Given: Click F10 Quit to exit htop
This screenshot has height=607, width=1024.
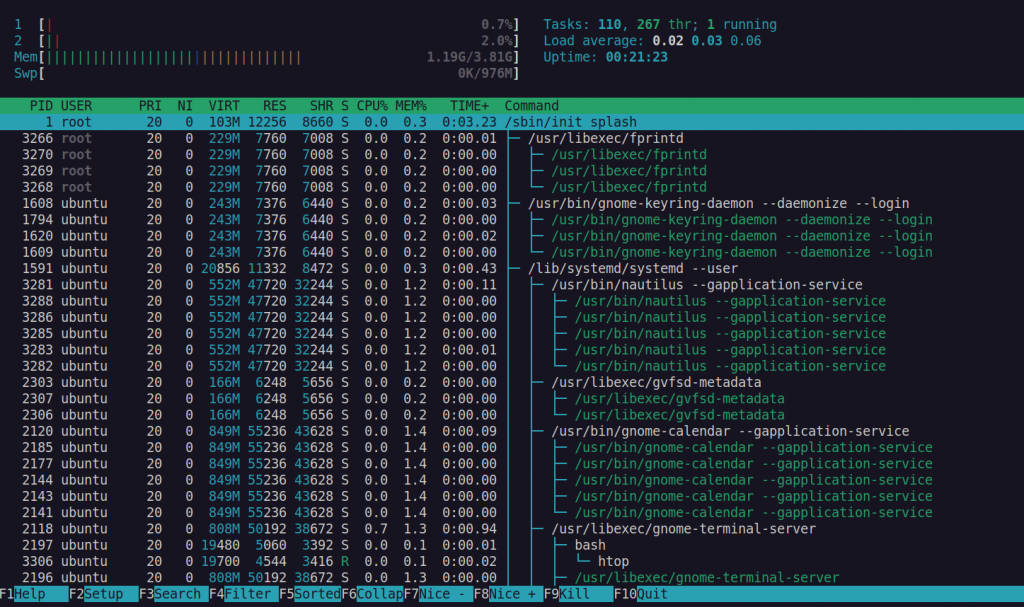Looking at the screenshot, I should click(x=641, y=594).
